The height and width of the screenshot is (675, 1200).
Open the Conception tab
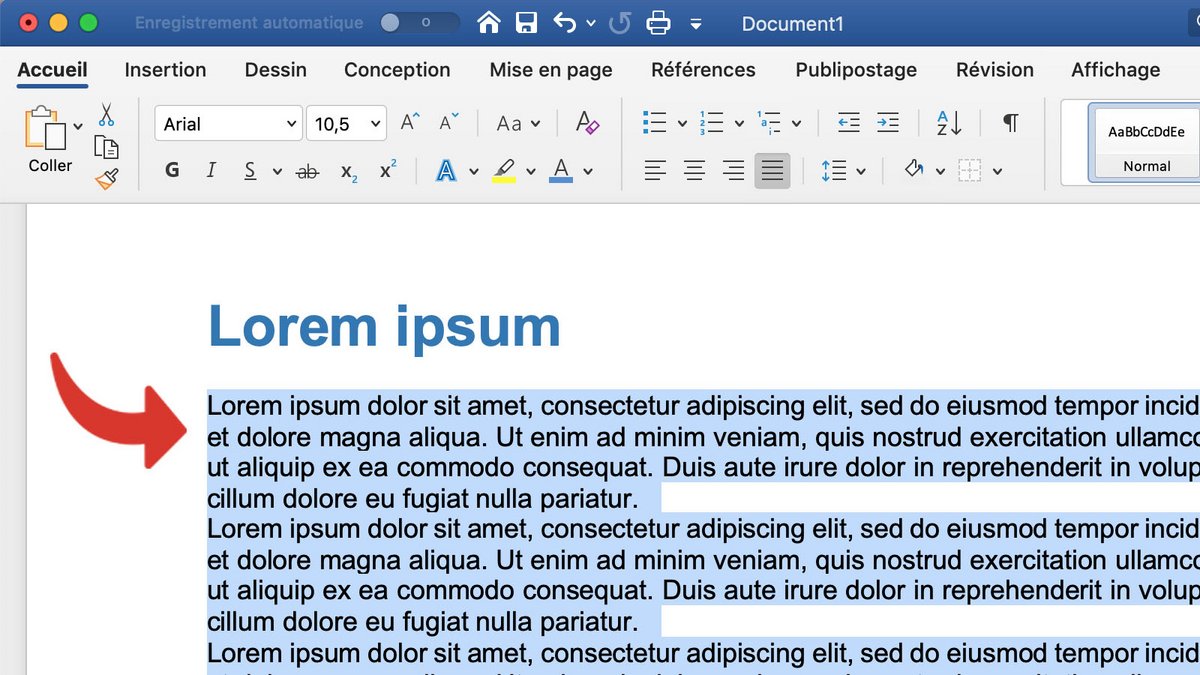397,70
